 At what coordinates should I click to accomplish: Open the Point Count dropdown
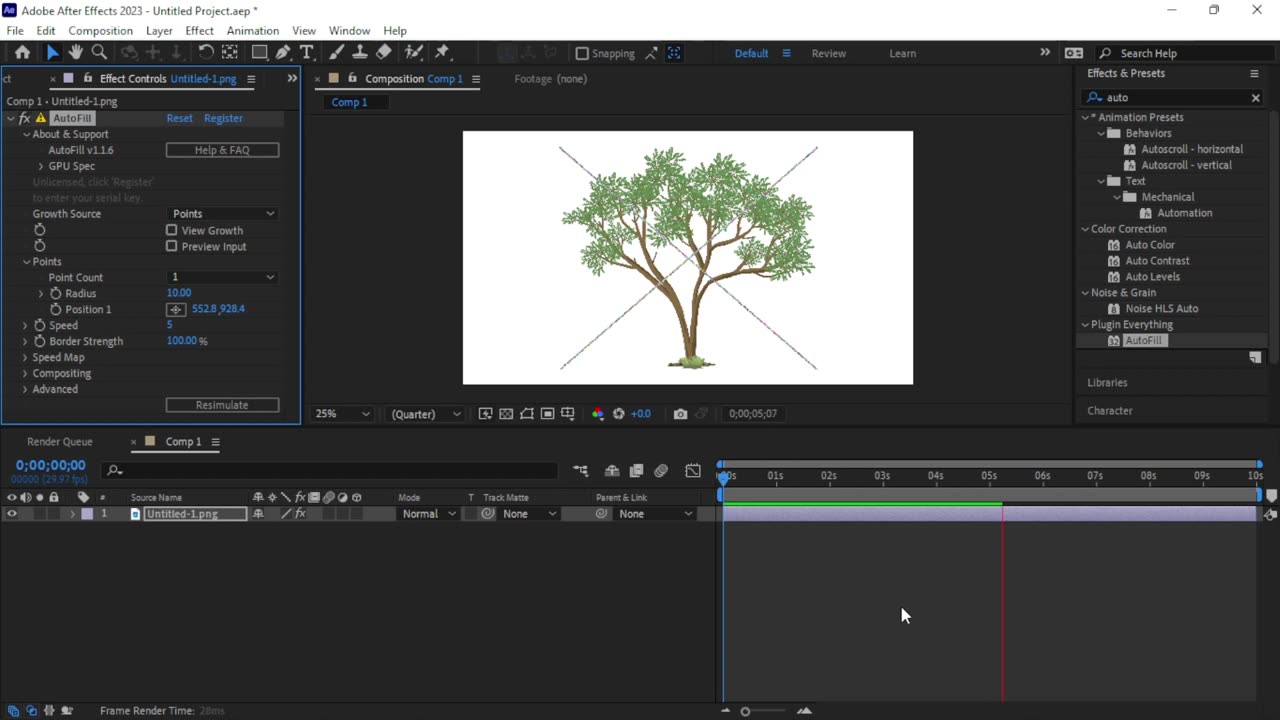[x=222, y=277]
